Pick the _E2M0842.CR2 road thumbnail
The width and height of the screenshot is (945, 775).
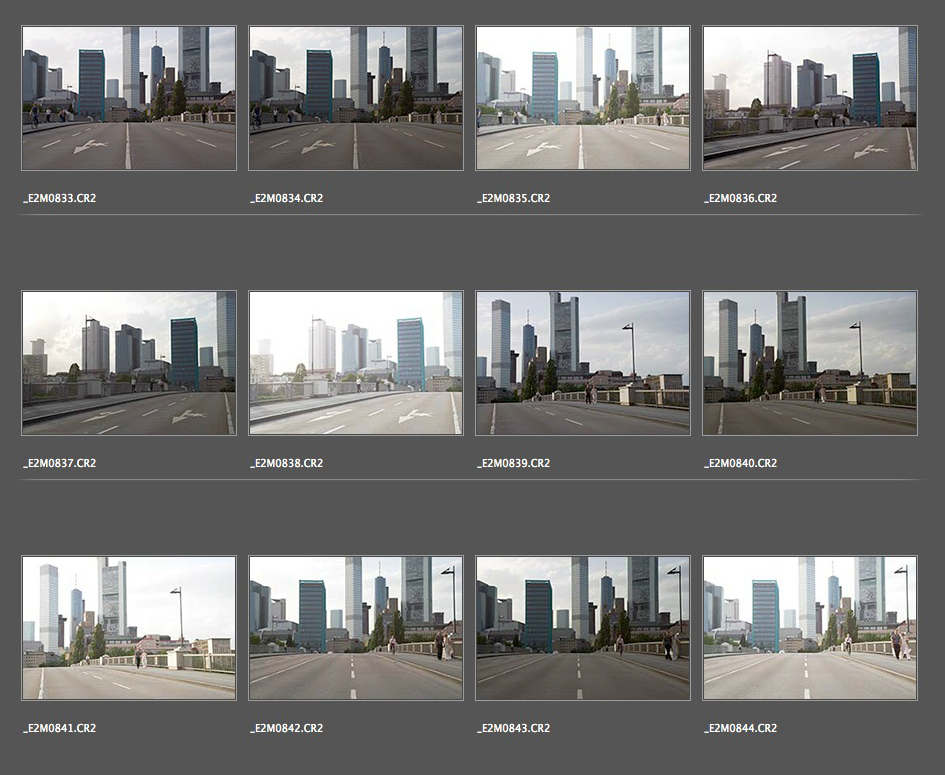pos(356,628)
